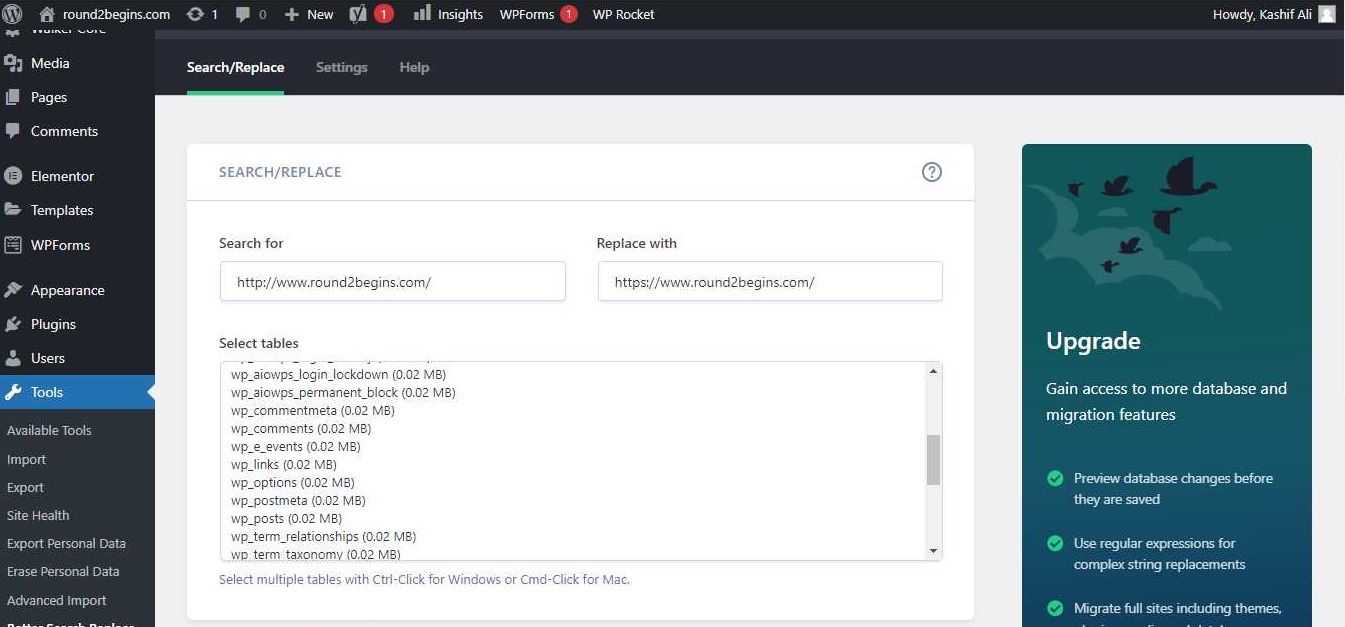Screen dimensions: 1345x627
Task: Select the wp_term_relationships table
Action: (x=323, y=536)
